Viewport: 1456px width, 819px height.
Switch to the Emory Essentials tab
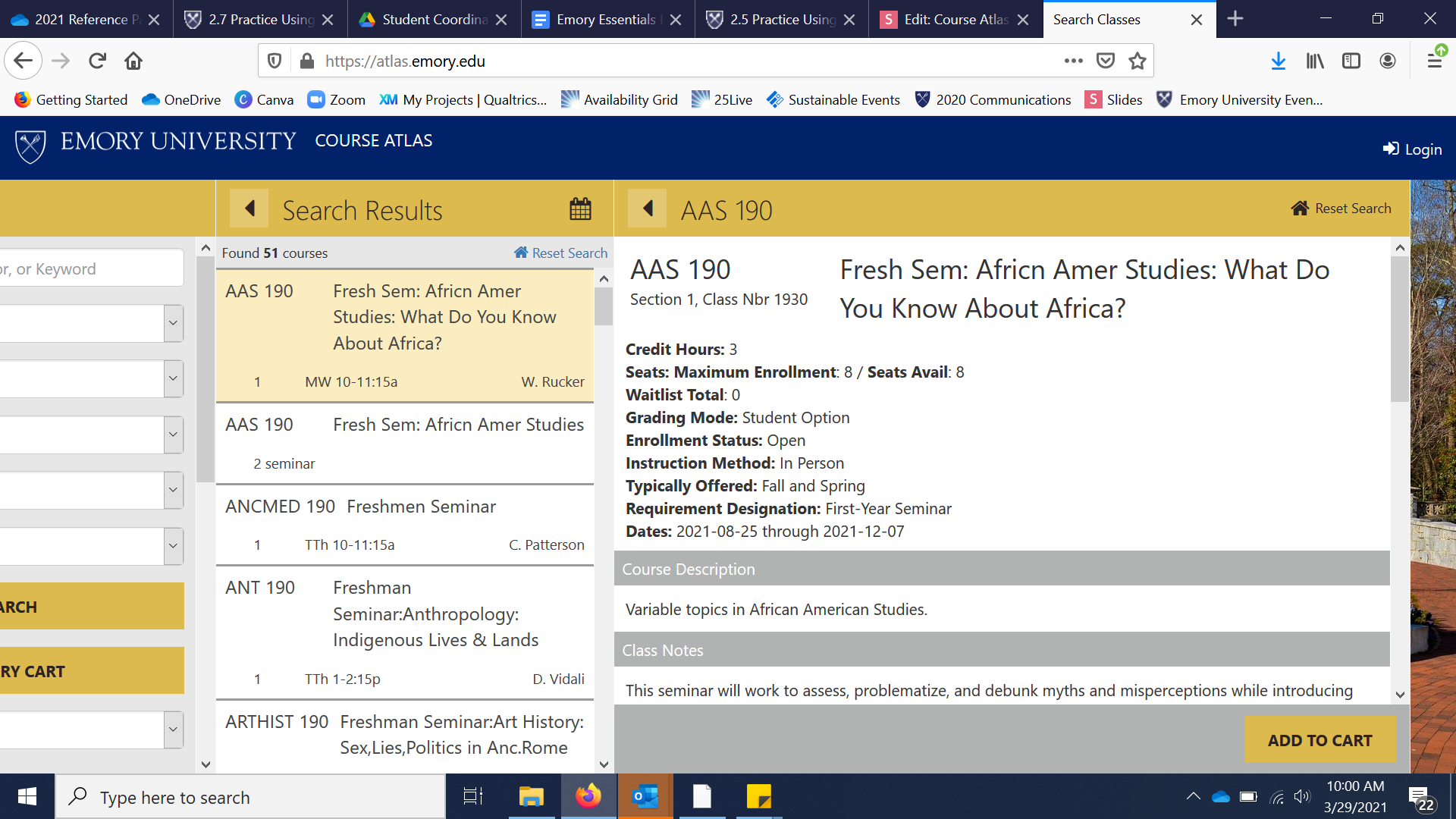604,20
